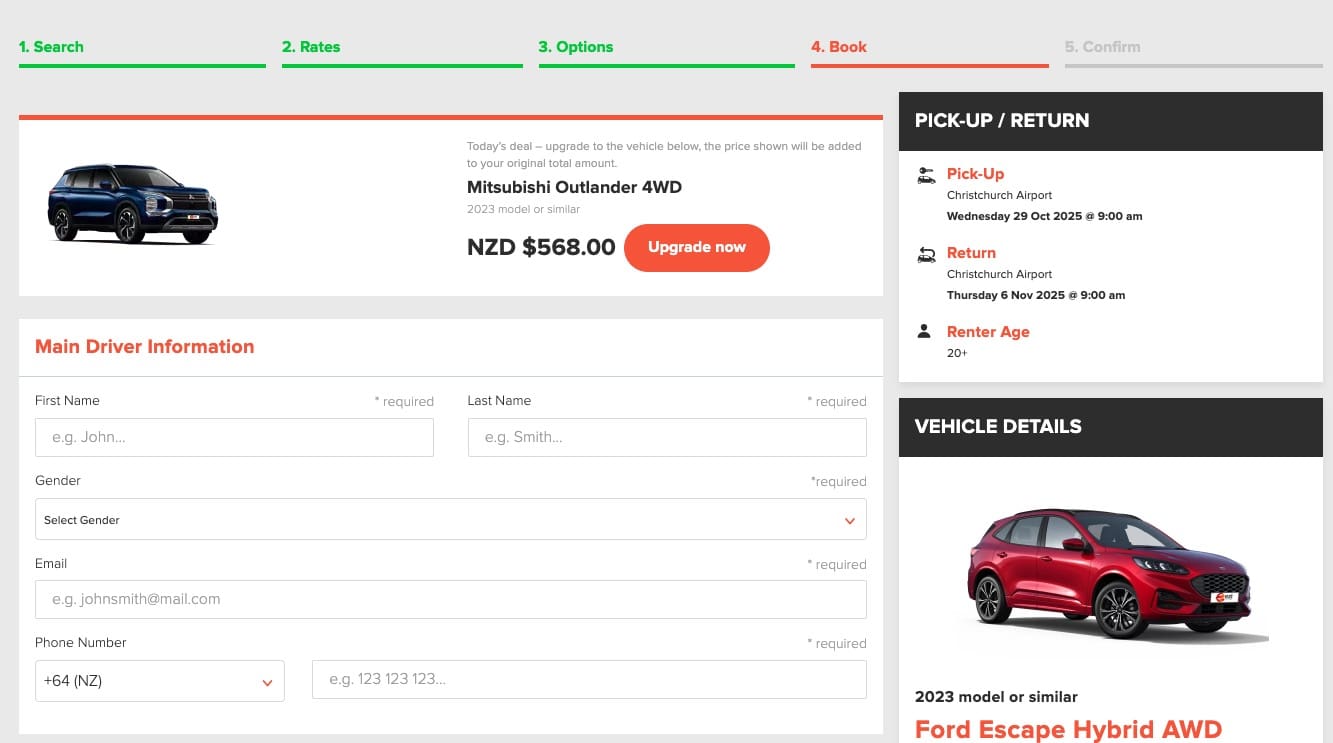This screenshot has height=743, width=1333.
Task: Click into the Email input field
Action: [x=450, y=600]
